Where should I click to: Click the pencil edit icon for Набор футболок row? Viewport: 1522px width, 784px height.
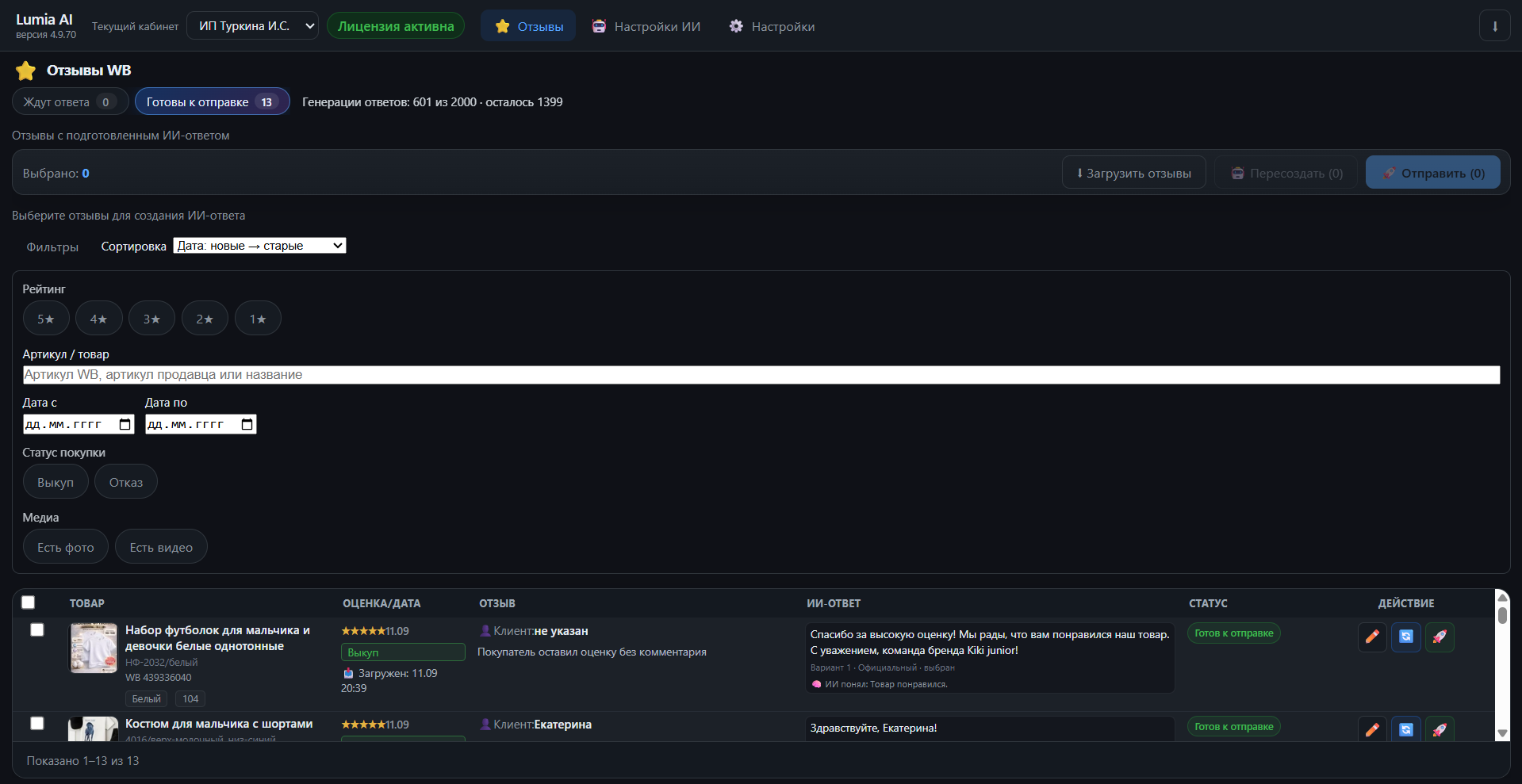[1372, 637]
